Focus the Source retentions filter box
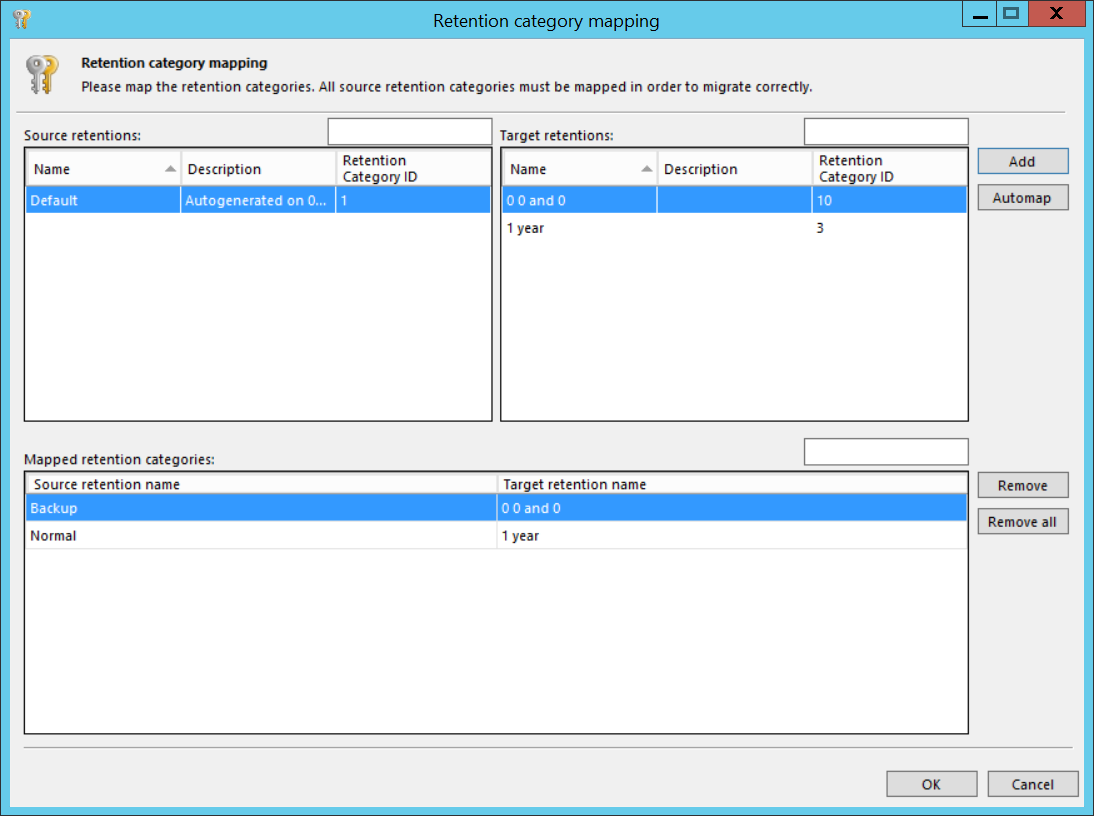This screenshot has height=816, width=1094. tap(410, 132)
